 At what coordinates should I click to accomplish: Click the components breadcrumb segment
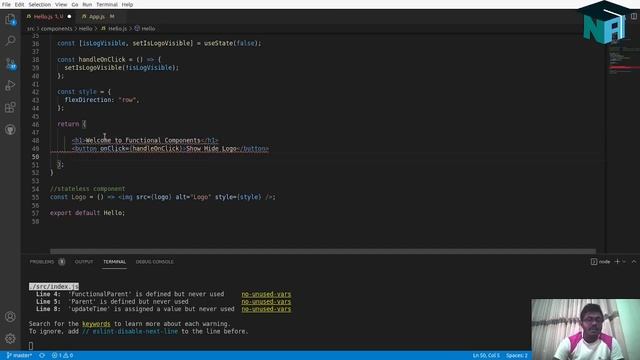56,29
